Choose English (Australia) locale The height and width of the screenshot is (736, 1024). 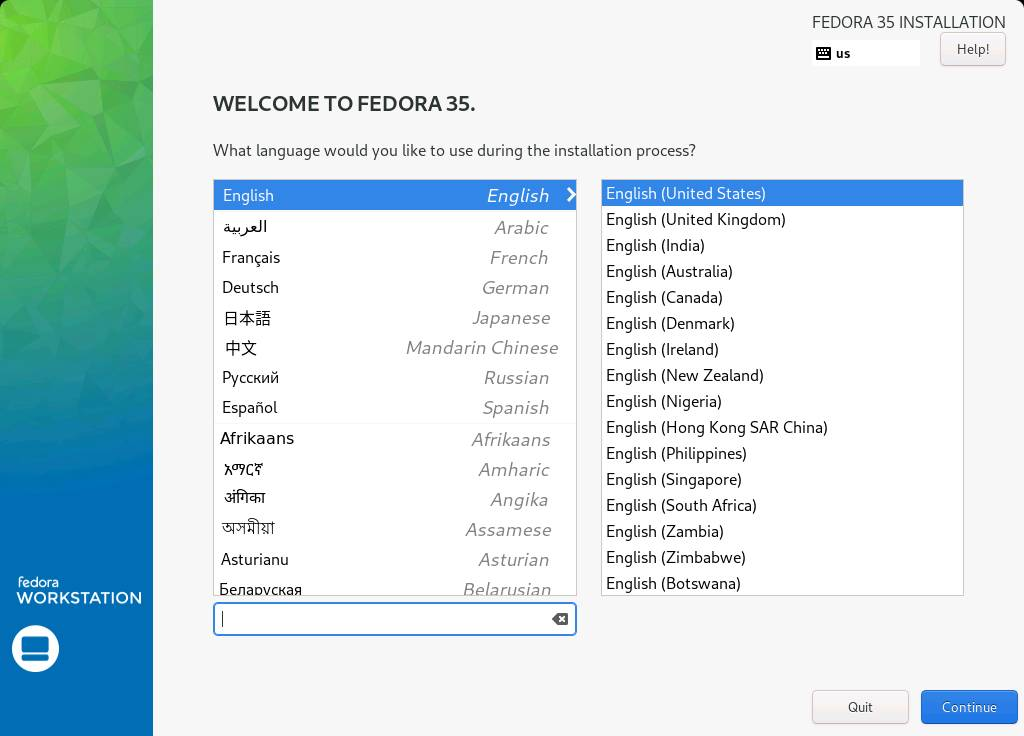pos(782,272)
